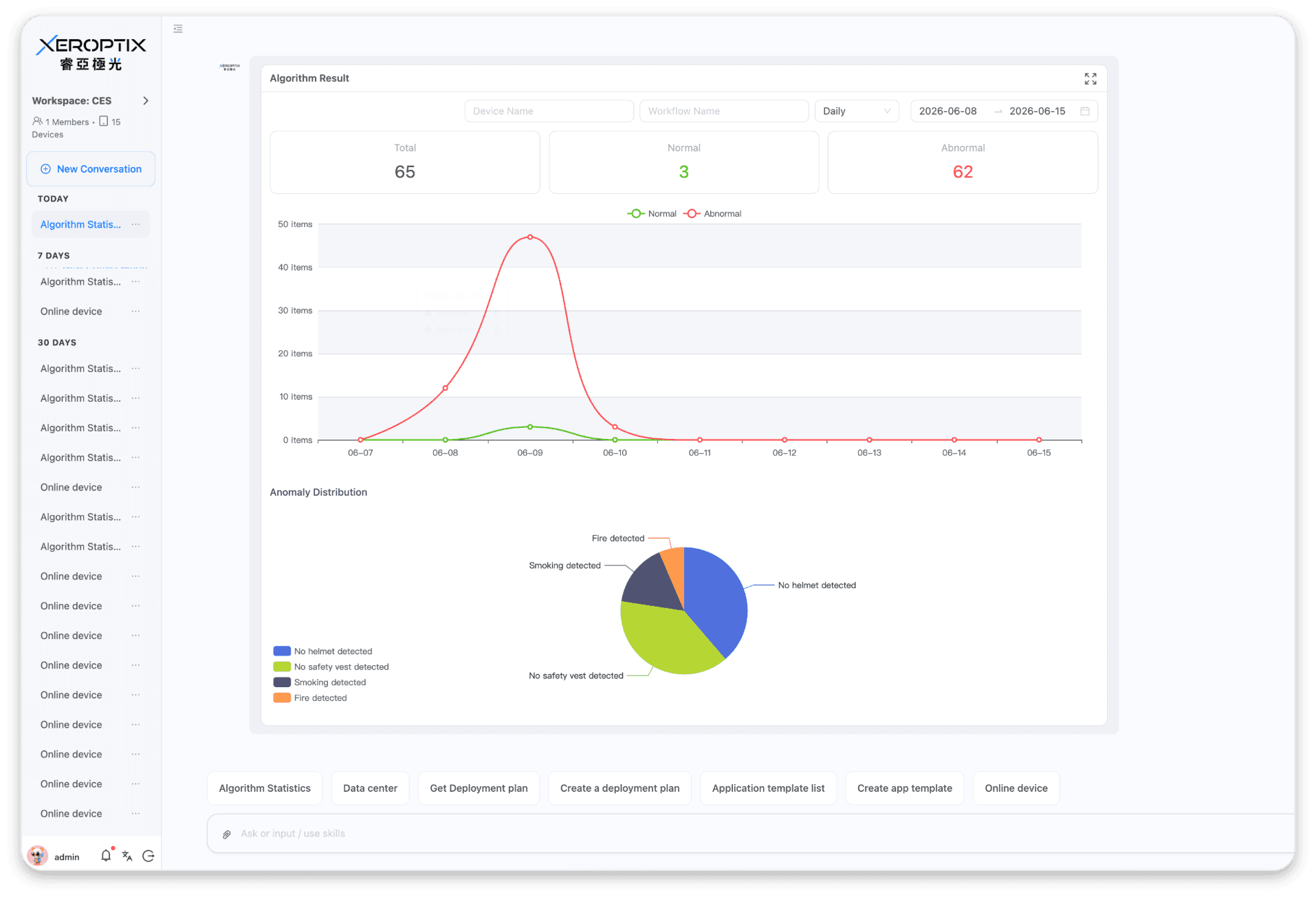This screenshot has height=897, width=1316.
Task: Toggle Normal series in chart legend
Action: [x=652, y=214]
